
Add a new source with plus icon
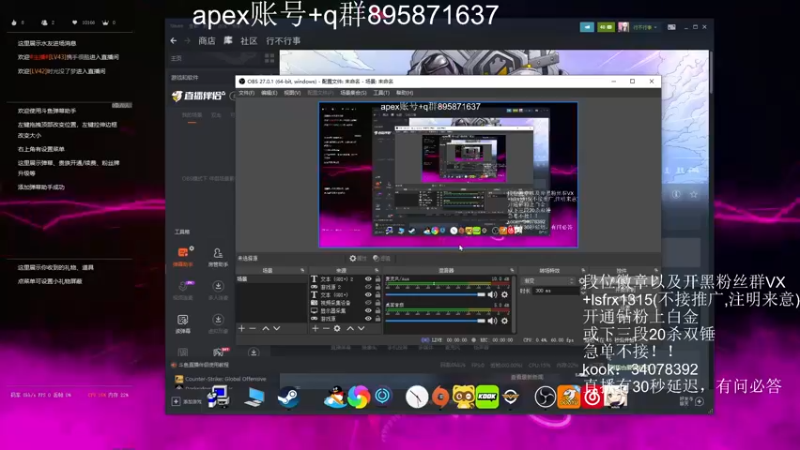click(x=315, y=329)
